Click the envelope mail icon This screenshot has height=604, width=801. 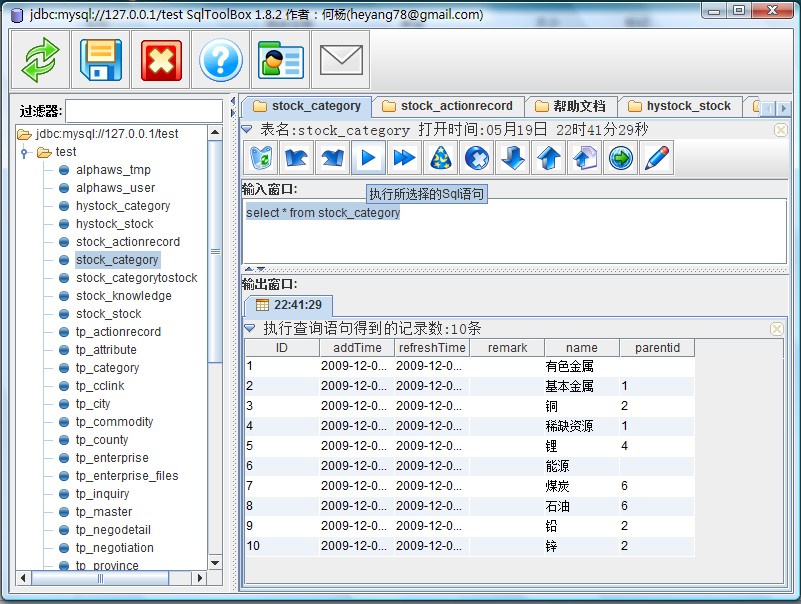(341, 60)
